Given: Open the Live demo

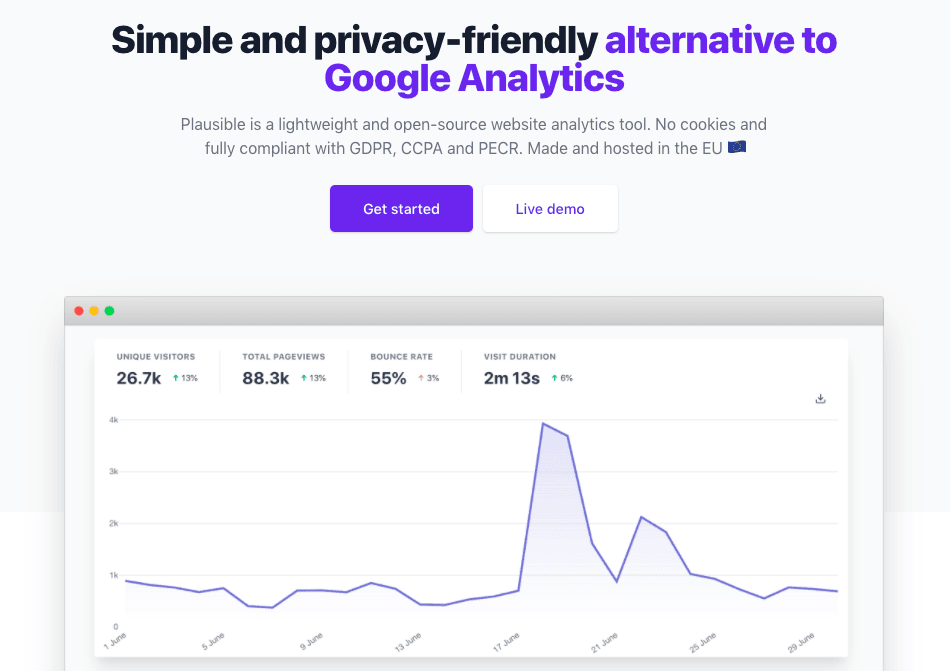Looking at the screenshot, I should [x=550, y=209].
